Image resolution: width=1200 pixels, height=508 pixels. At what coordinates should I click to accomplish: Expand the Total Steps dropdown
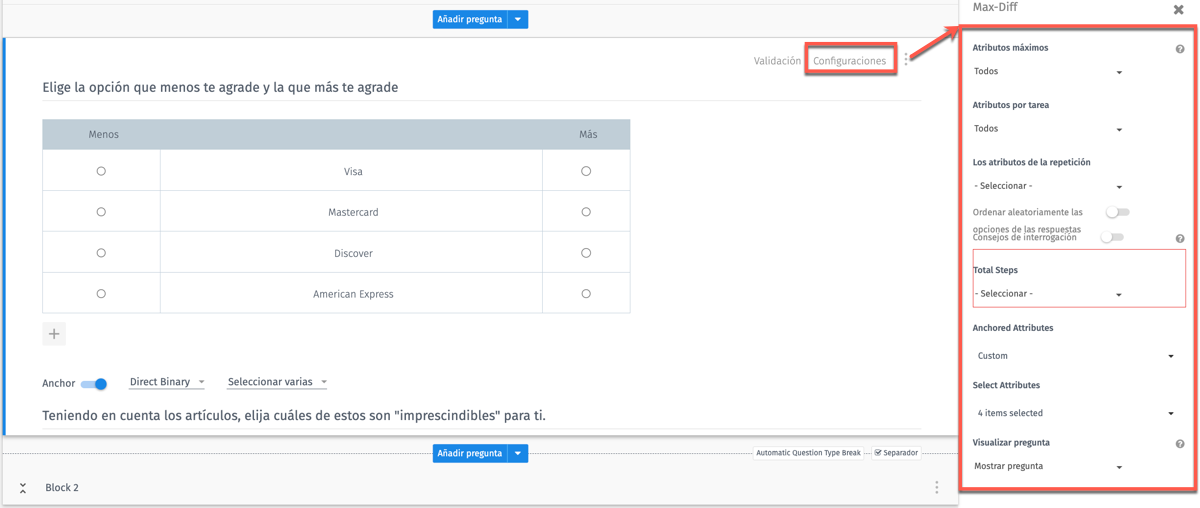[x=1048, y=294]
